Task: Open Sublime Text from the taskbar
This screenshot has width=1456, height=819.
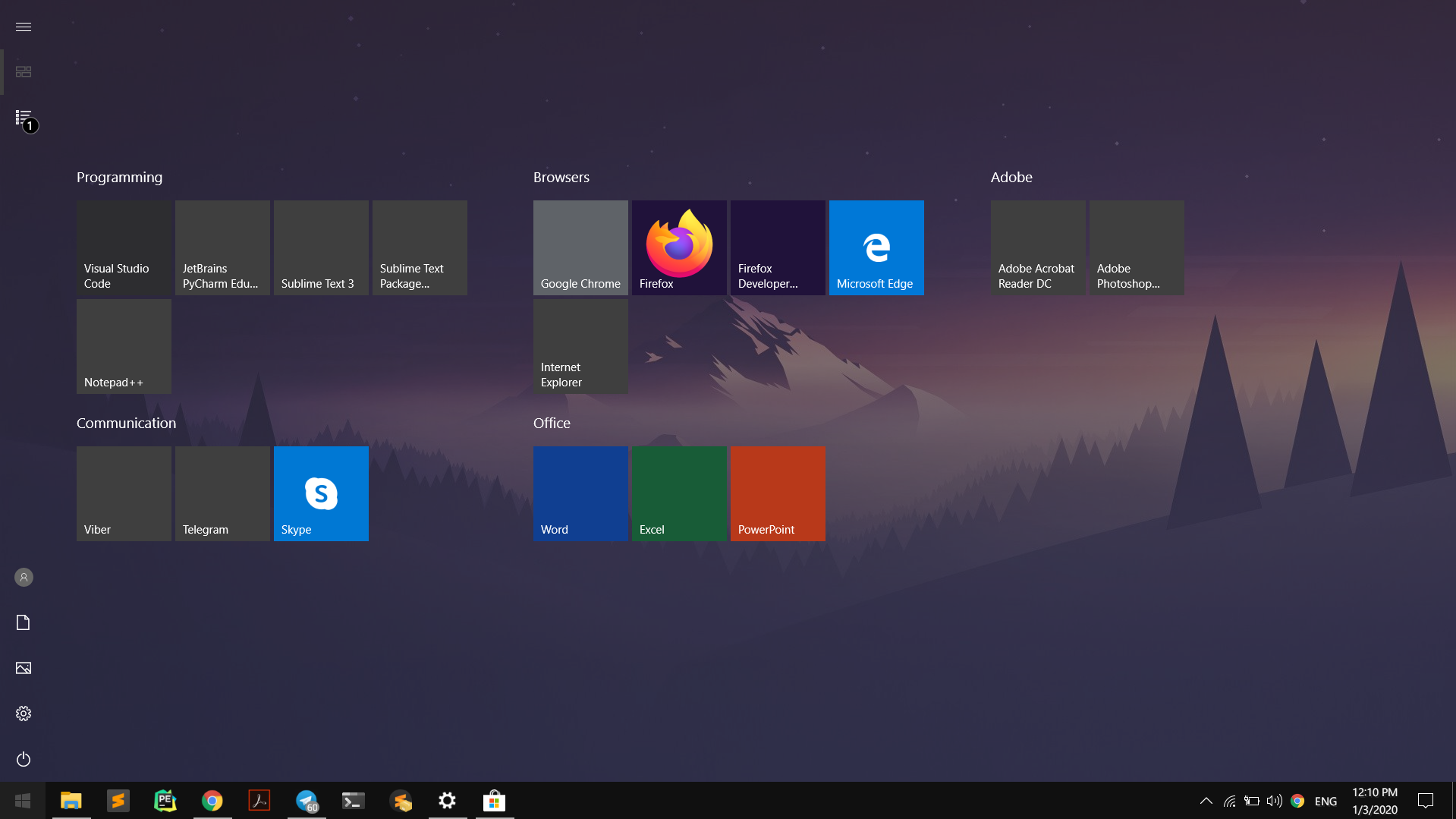Action: point(118,801)
